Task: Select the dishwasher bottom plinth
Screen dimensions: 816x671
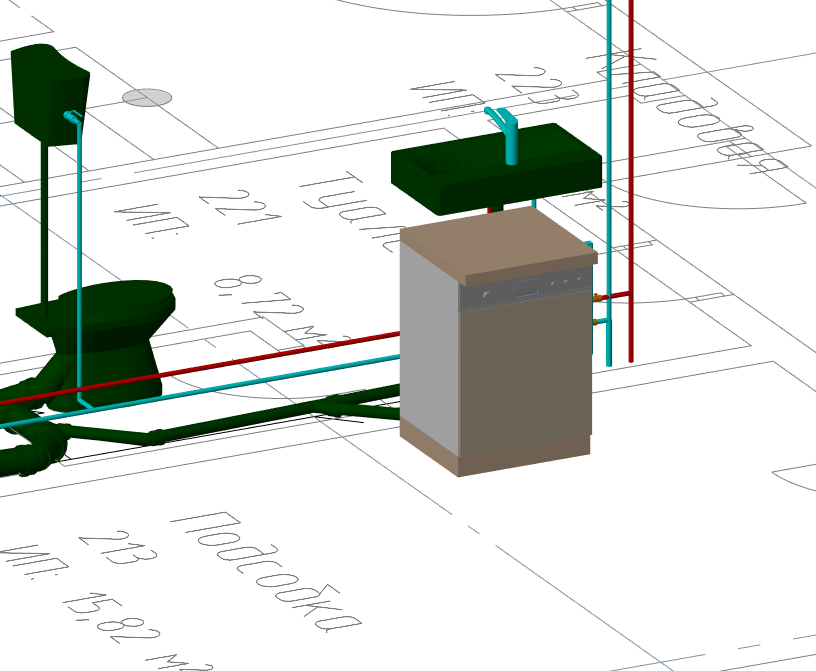Action: 523,457
